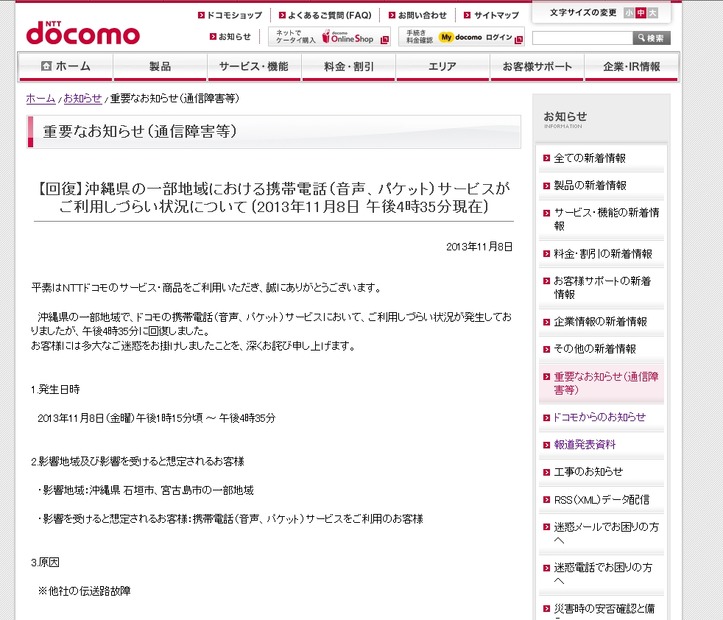Open the 企業・IR情報 navigation tab
This screenshot has height=620, width=723.
(631, 66)
